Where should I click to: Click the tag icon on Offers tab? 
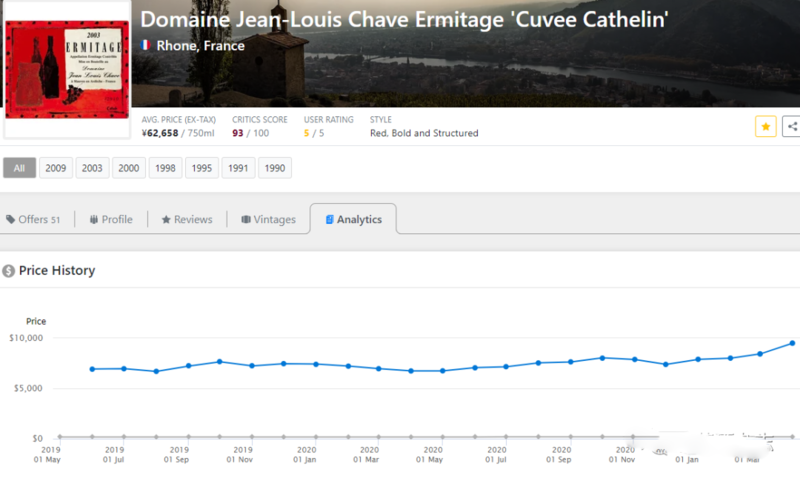pos(11,220)
